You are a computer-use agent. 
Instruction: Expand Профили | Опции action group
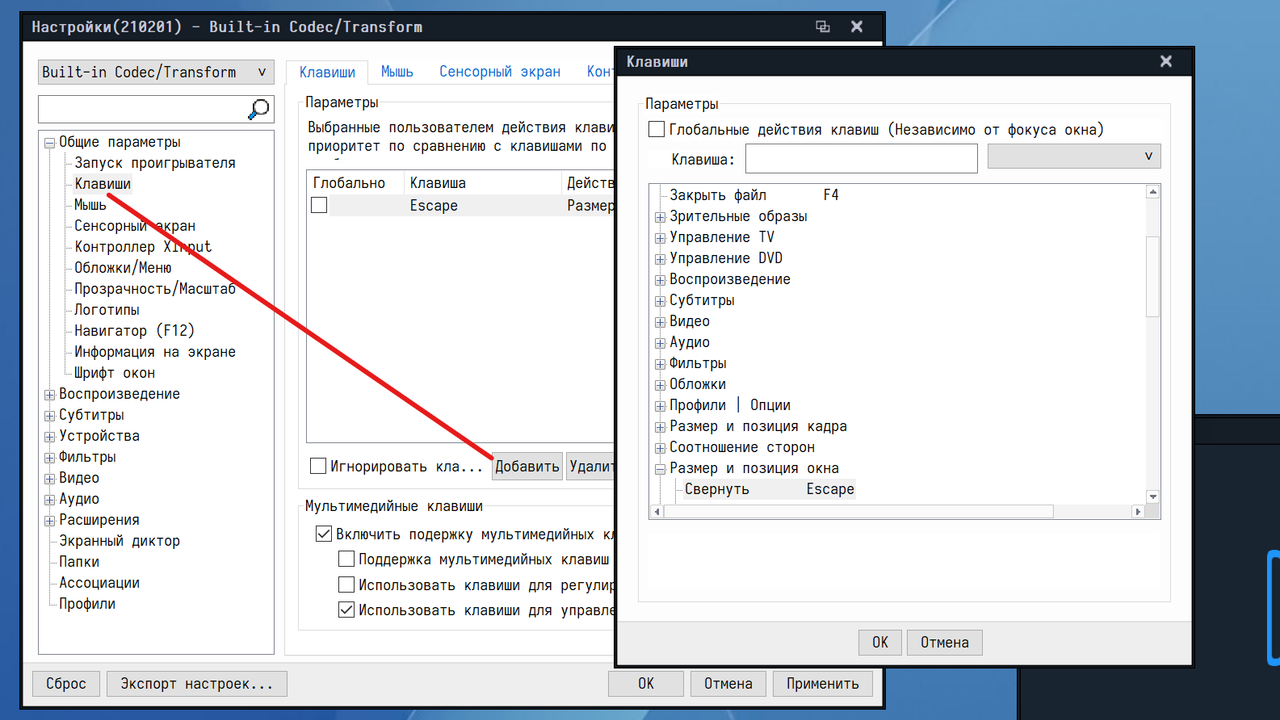tap(660, 406)
